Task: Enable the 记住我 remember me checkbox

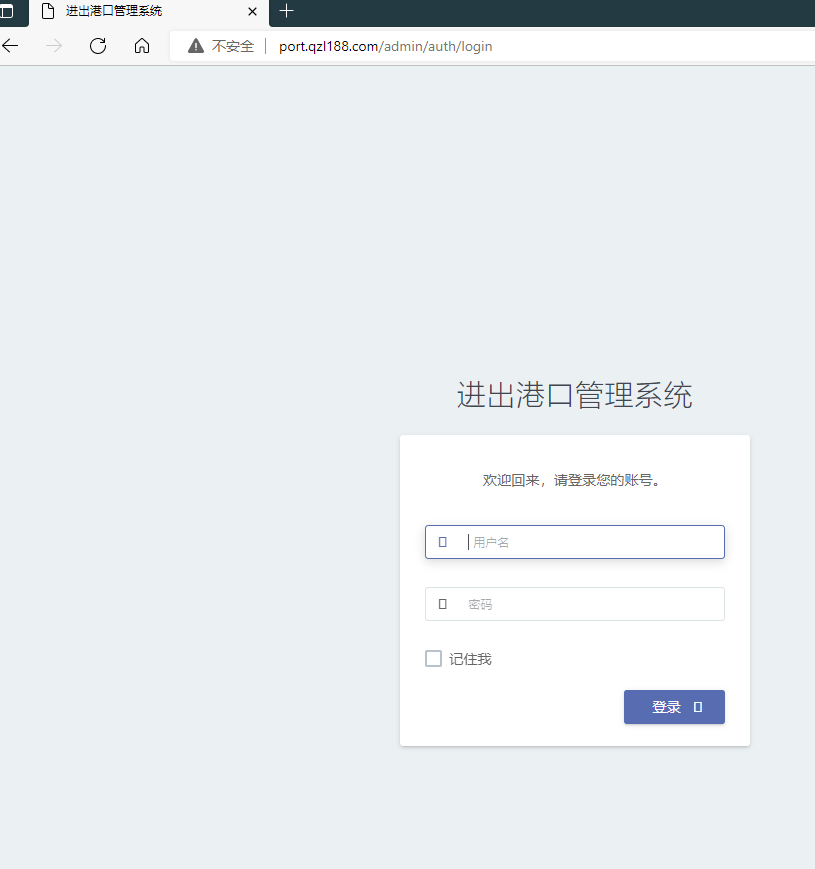Action: point(433,658)
